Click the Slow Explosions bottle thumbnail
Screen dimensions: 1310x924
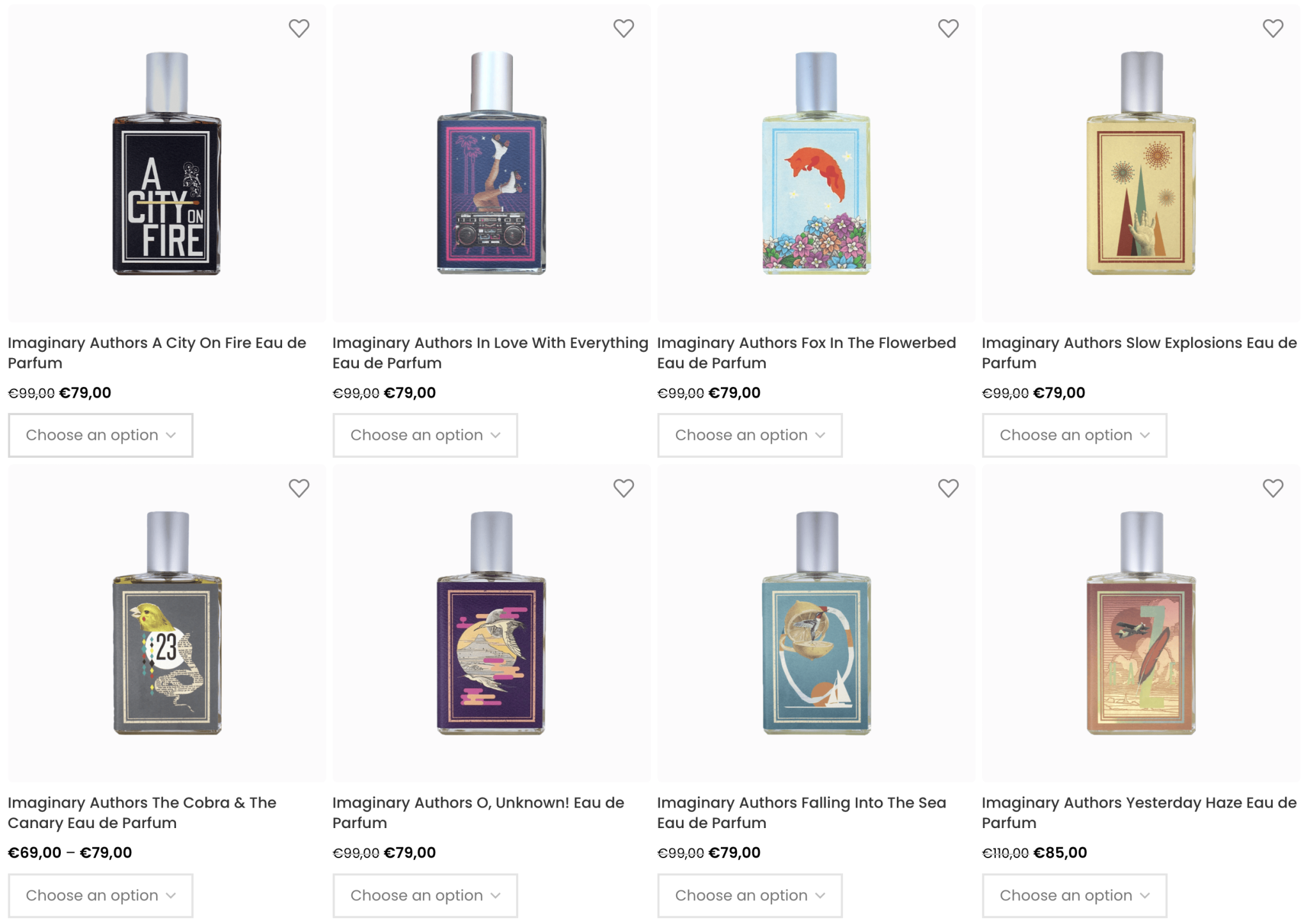[1140, 164]
